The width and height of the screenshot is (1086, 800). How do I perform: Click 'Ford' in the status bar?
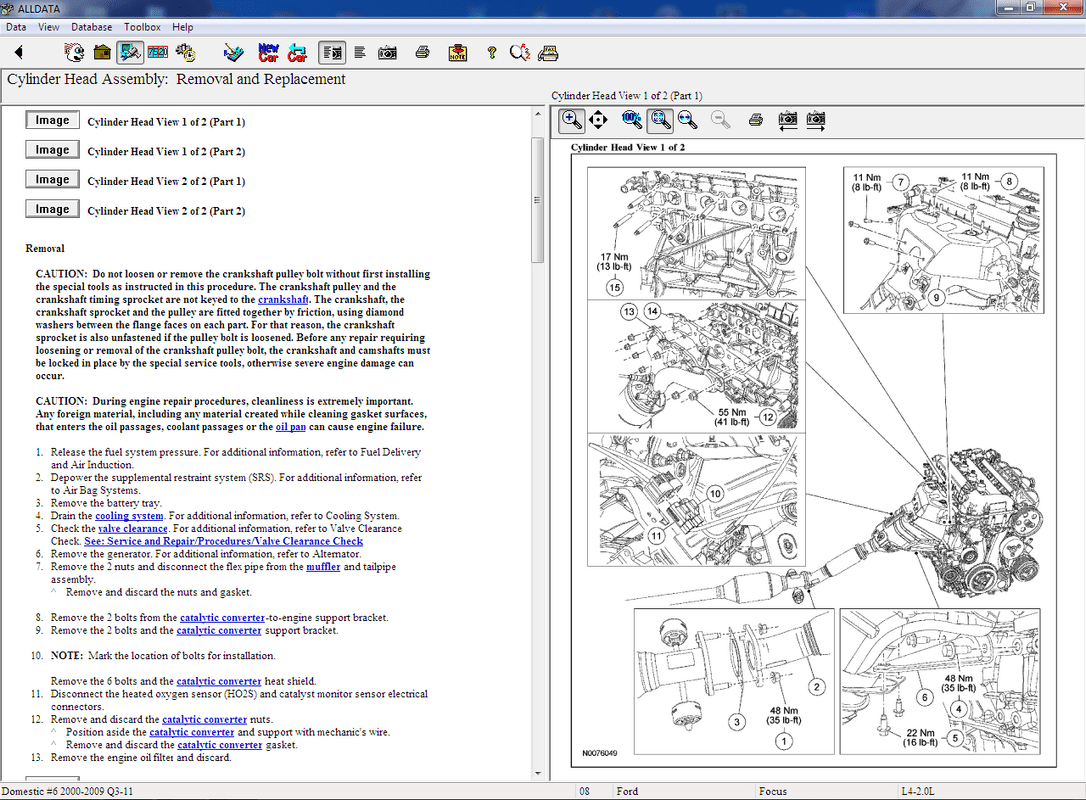(627, 791)
